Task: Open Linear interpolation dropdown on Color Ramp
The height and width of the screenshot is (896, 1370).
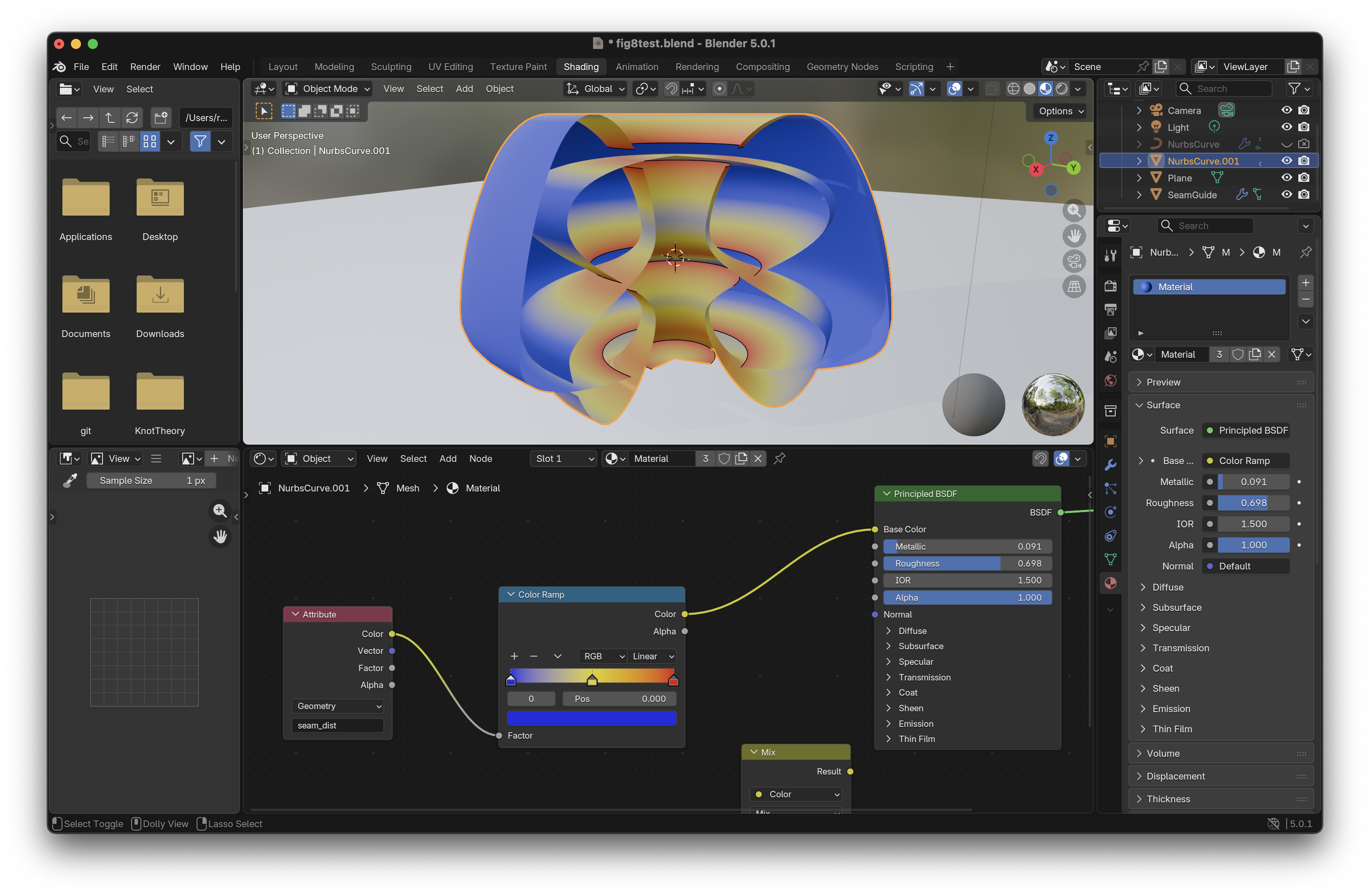Action: [652, 657]
